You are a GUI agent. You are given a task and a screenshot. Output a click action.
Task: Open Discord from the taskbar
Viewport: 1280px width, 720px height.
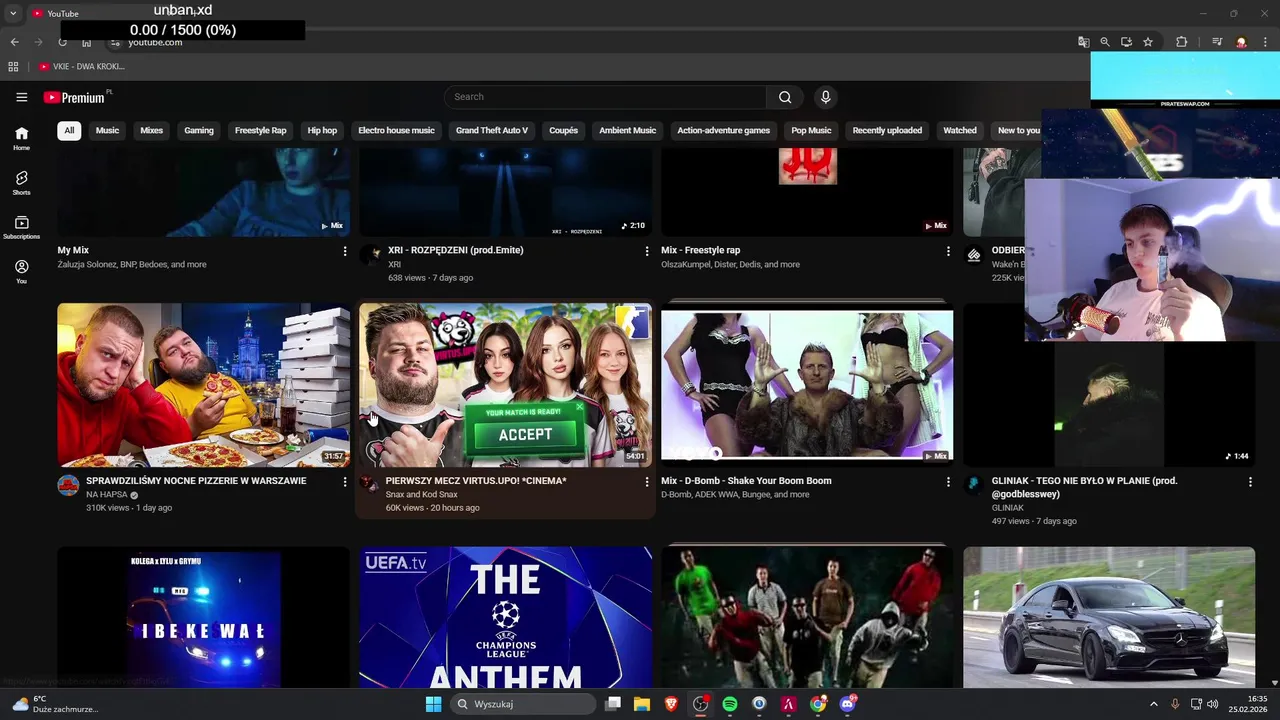click(x=848, y=704)
